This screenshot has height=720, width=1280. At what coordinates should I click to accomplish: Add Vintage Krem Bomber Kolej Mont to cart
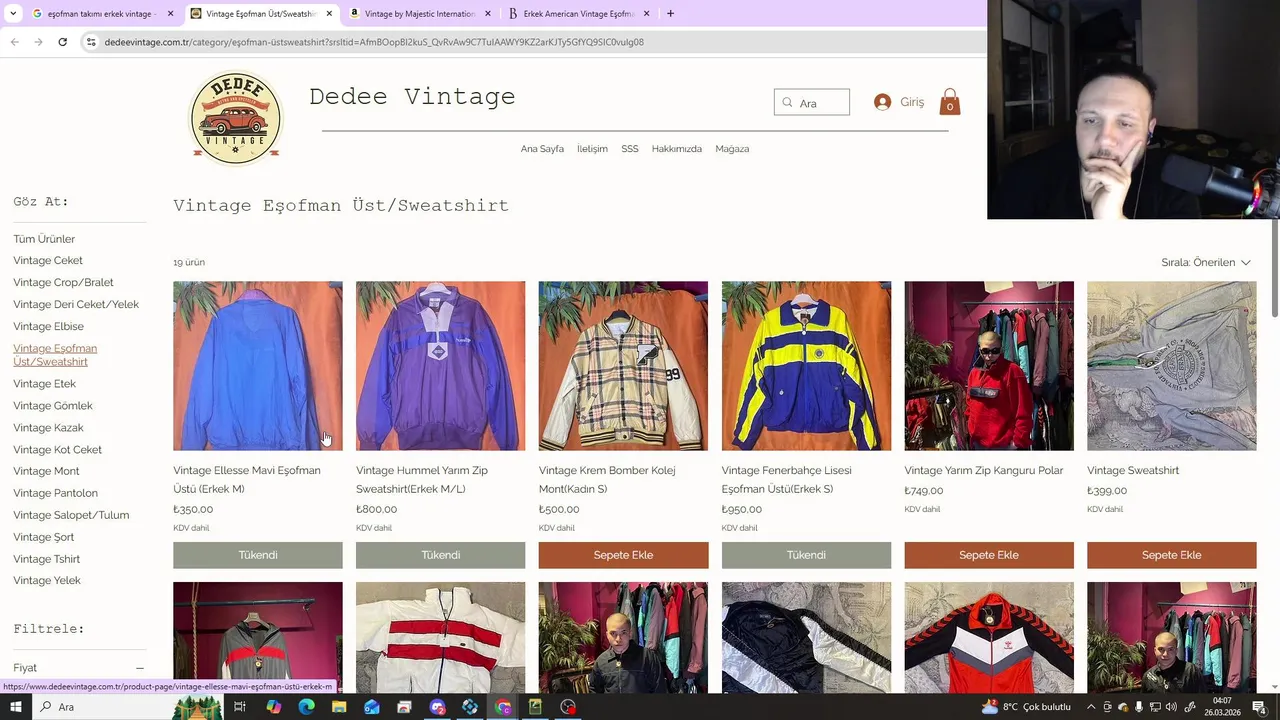click(623, 555)
